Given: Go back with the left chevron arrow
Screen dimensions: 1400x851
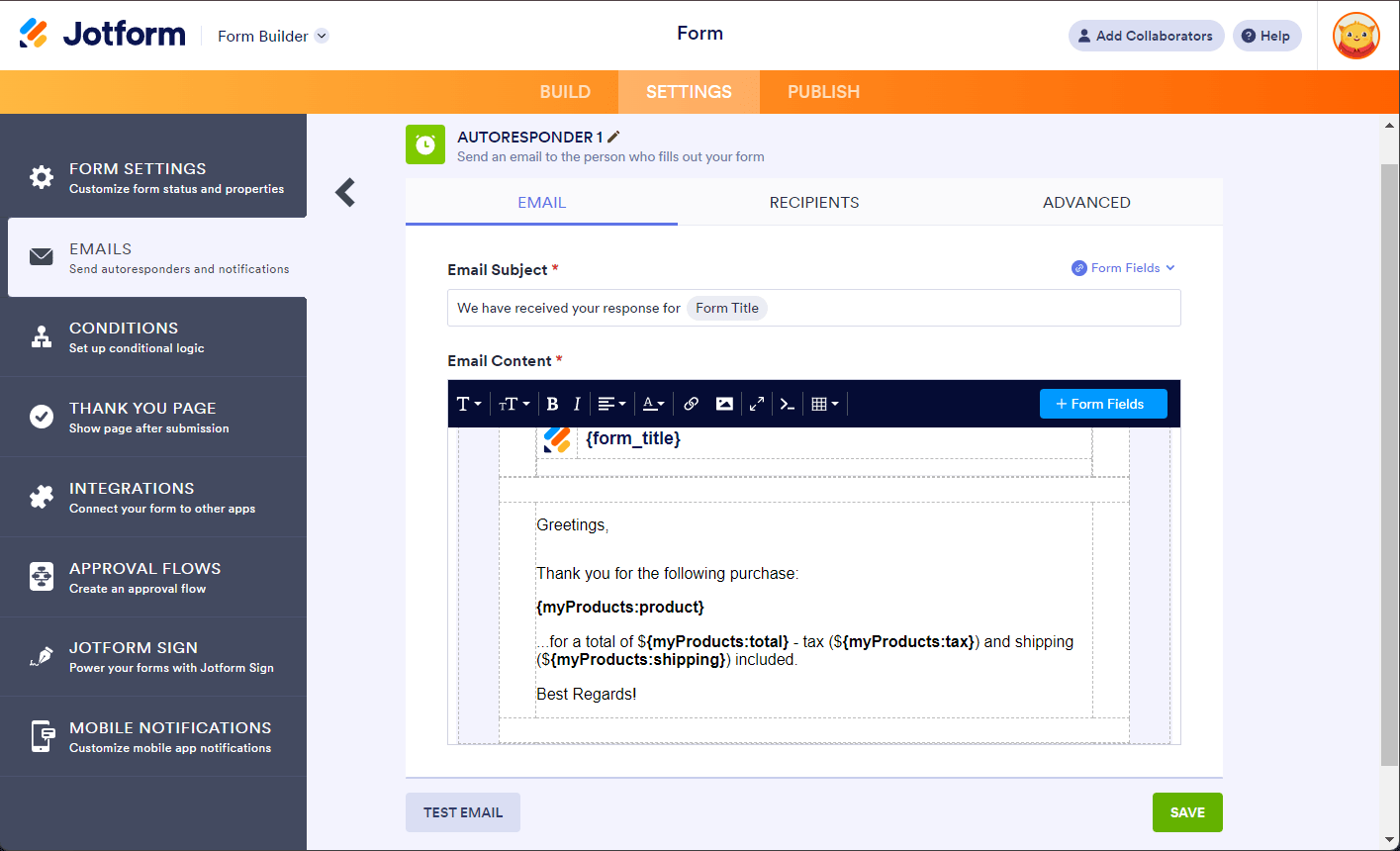Looking at the screenshot, I should pyautogui.click(x=345, y=192).
